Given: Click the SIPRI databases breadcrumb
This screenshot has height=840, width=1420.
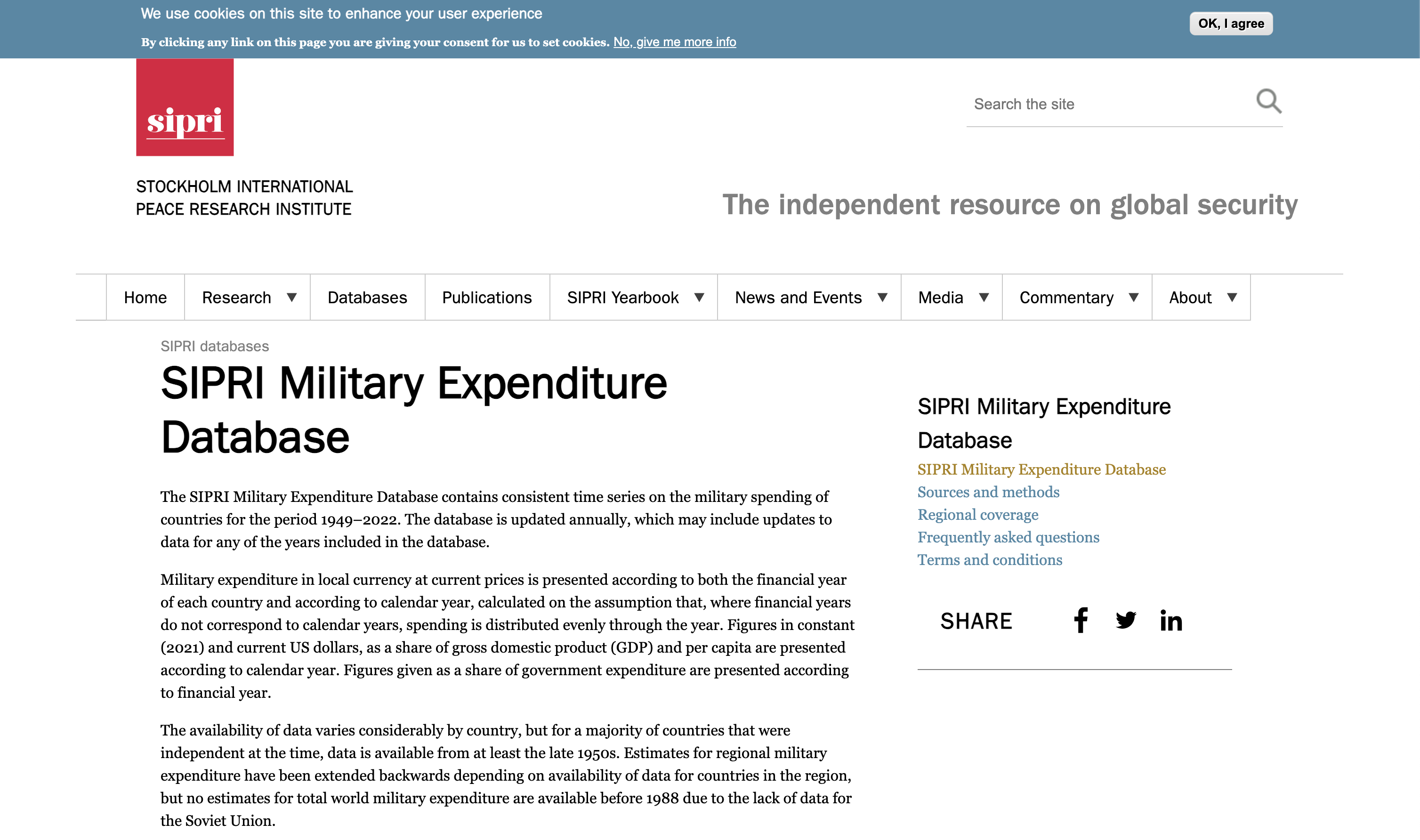Looking at the screenshot, I should (x=215, y=346).
